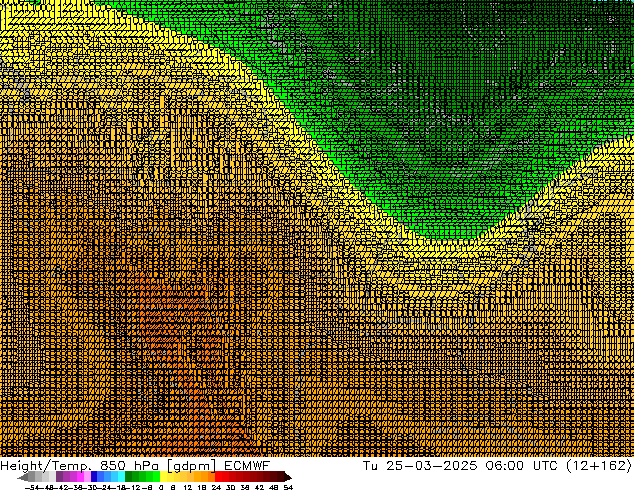
Task: Click the dark maroon swatch at legend's right end
Action: tap(278, 477)
